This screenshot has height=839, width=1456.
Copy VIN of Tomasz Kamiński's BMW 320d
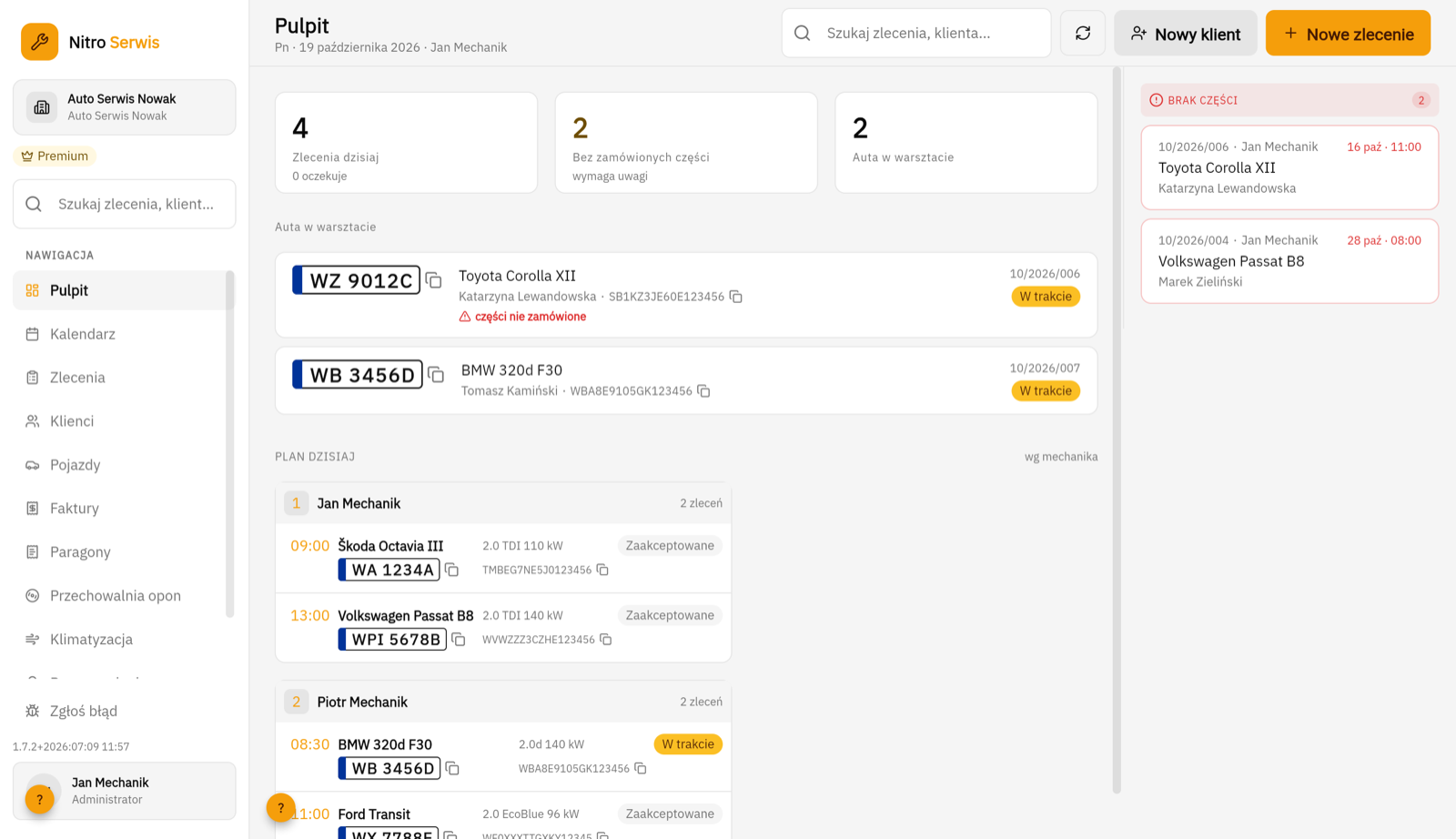(703, 391)
